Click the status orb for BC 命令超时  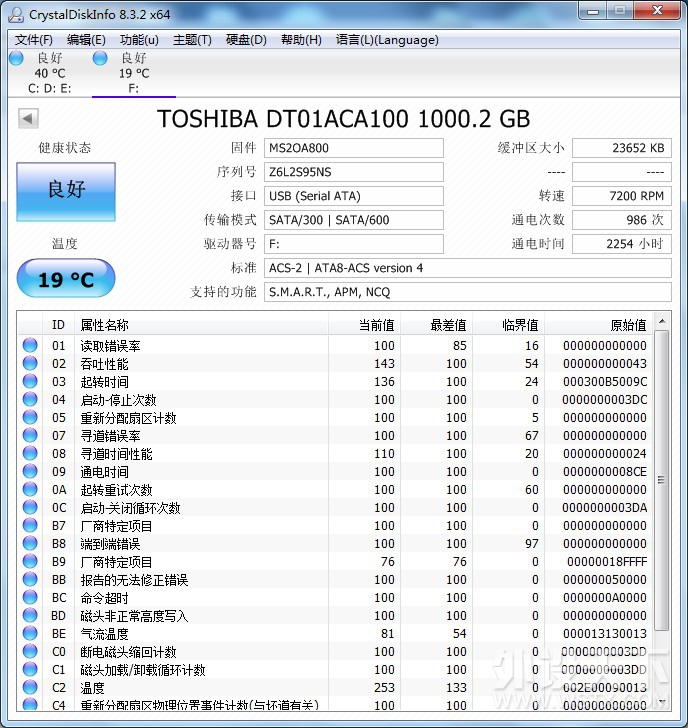click(30, 598)
